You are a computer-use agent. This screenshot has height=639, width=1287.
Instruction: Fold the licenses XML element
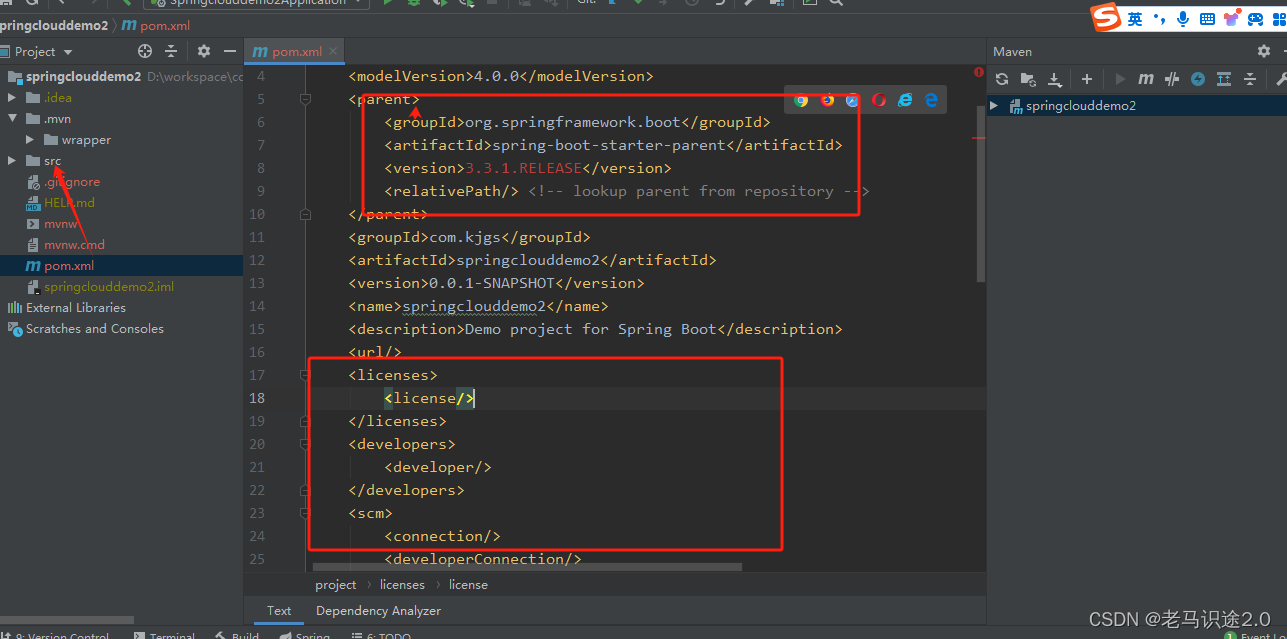tap(306, 375)
